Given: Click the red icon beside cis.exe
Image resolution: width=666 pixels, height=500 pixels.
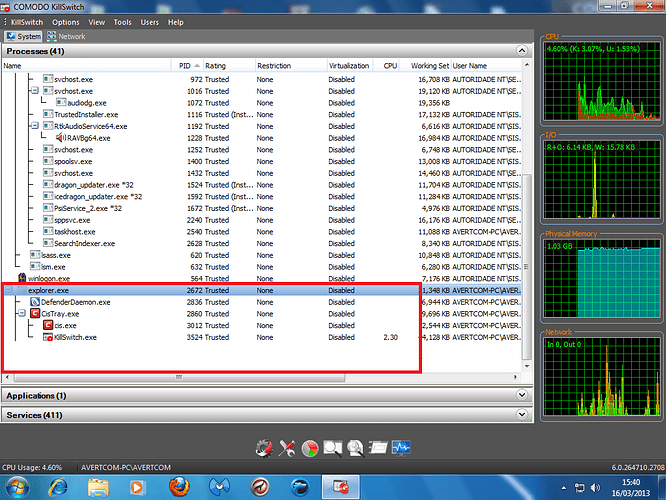Looking at the screenshot, I should coord(48,325).
